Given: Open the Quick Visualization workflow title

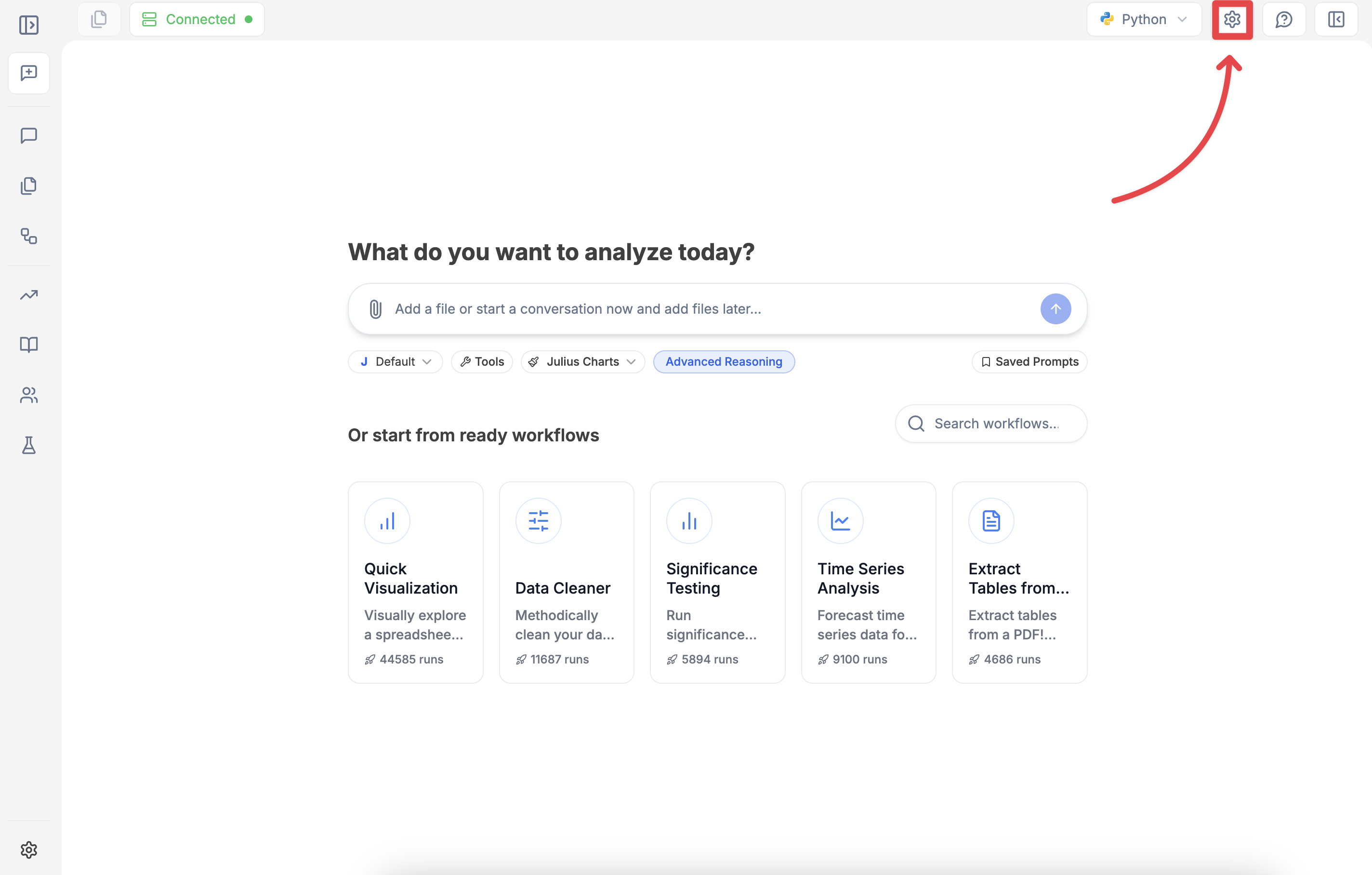Looking at the screenshot, I should click(x=411, y=578).
